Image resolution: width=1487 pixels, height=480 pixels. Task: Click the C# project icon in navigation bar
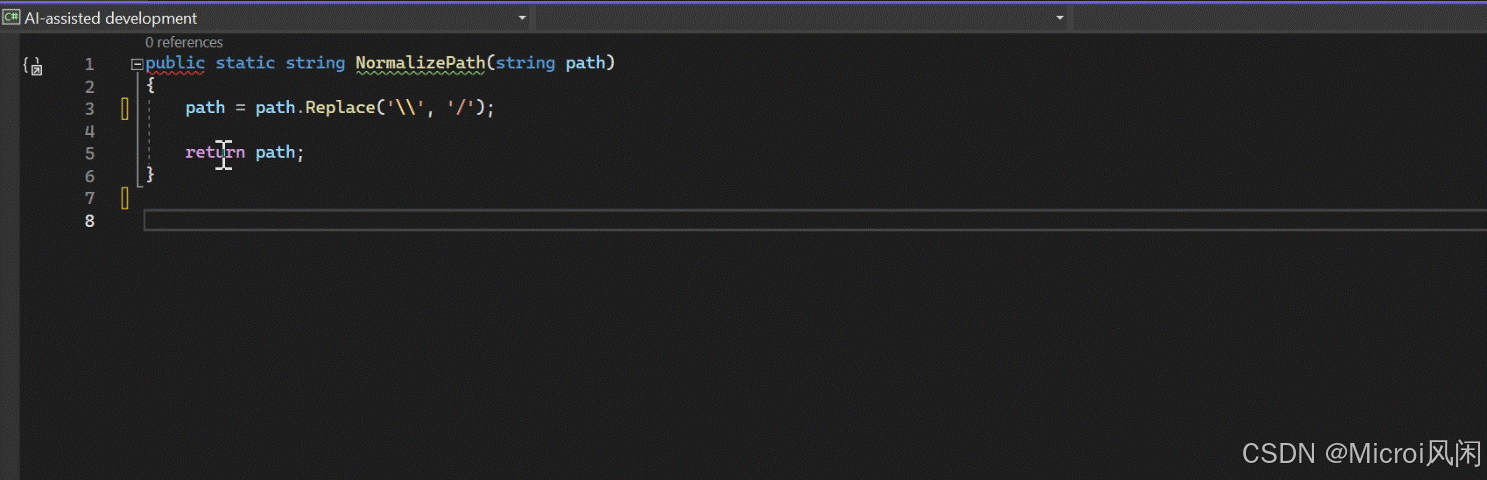coord(11,17)
